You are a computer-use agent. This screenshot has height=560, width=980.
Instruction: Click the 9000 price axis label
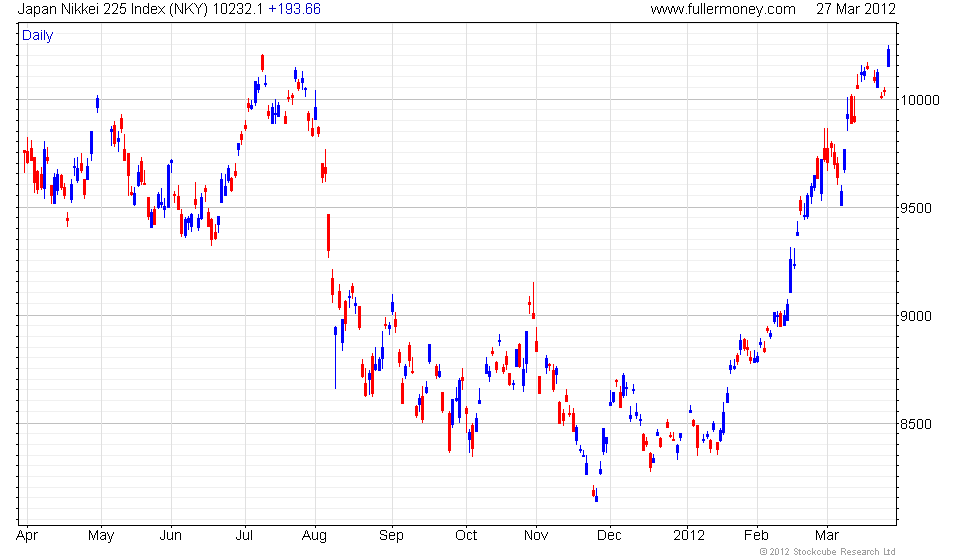916,316
